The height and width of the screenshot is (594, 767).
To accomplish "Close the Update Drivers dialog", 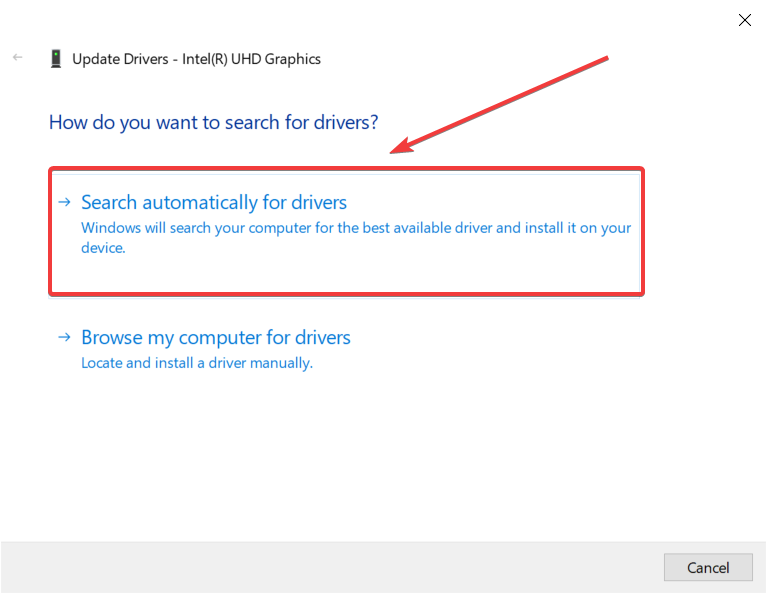I will tap(744, 20).
